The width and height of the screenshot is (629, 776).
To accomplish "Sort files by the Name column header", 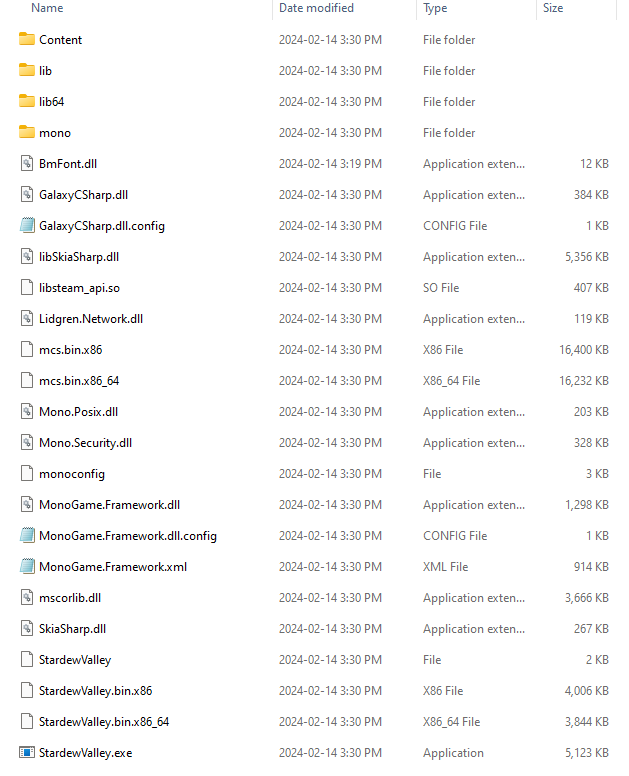I will coord(47,8).
